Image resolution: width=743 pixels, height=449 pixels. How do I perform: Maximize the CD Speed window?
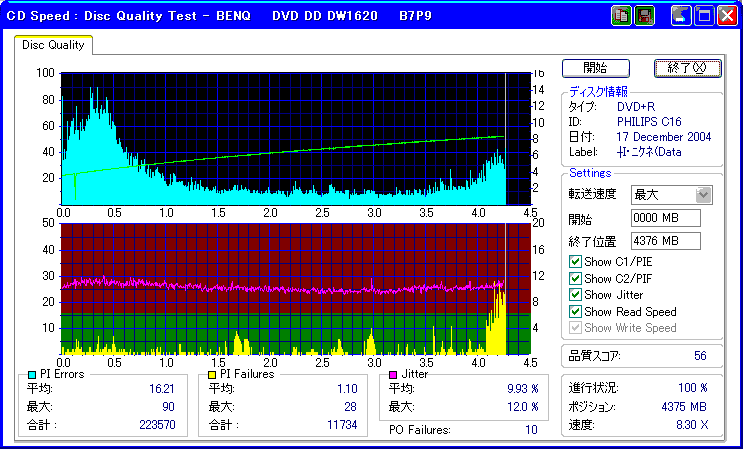704,16
